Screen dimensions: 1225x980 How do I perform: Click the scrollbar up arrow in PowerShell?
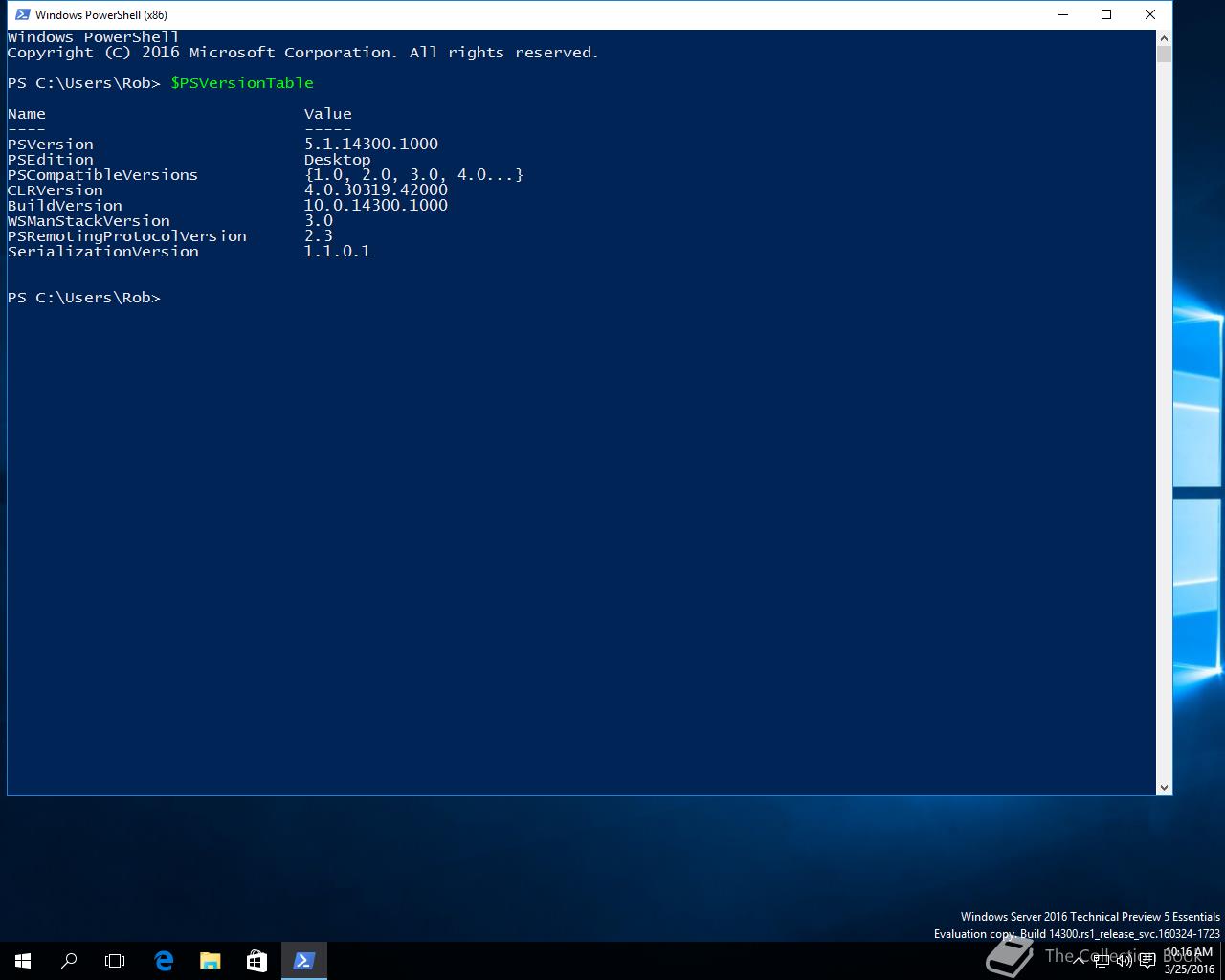click(1164, 37)
